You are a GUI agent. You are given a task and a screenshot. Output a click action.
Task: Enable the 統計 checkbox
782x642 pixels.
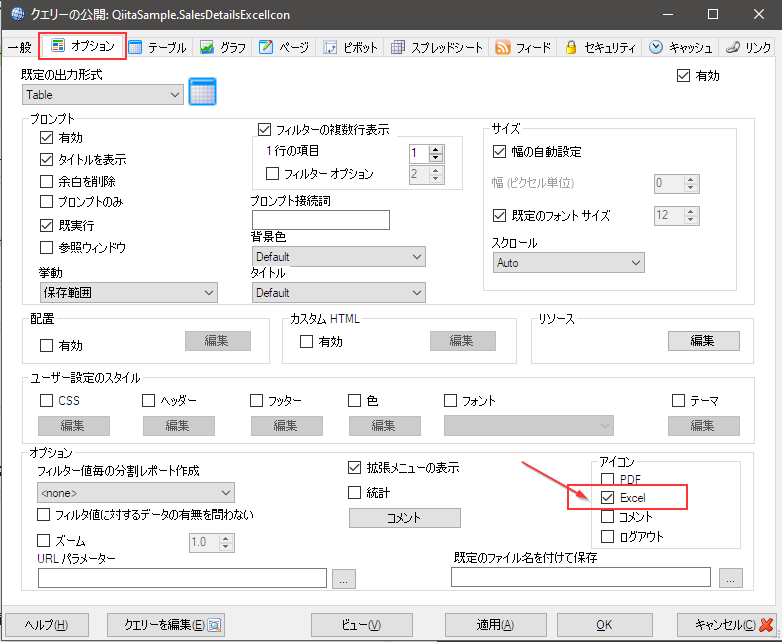pos(354,493)
